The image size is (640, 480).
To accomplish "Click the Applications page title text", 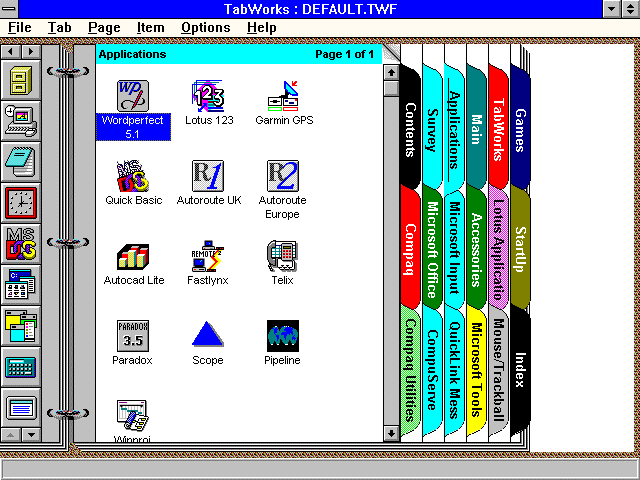I will click(132, 54).
